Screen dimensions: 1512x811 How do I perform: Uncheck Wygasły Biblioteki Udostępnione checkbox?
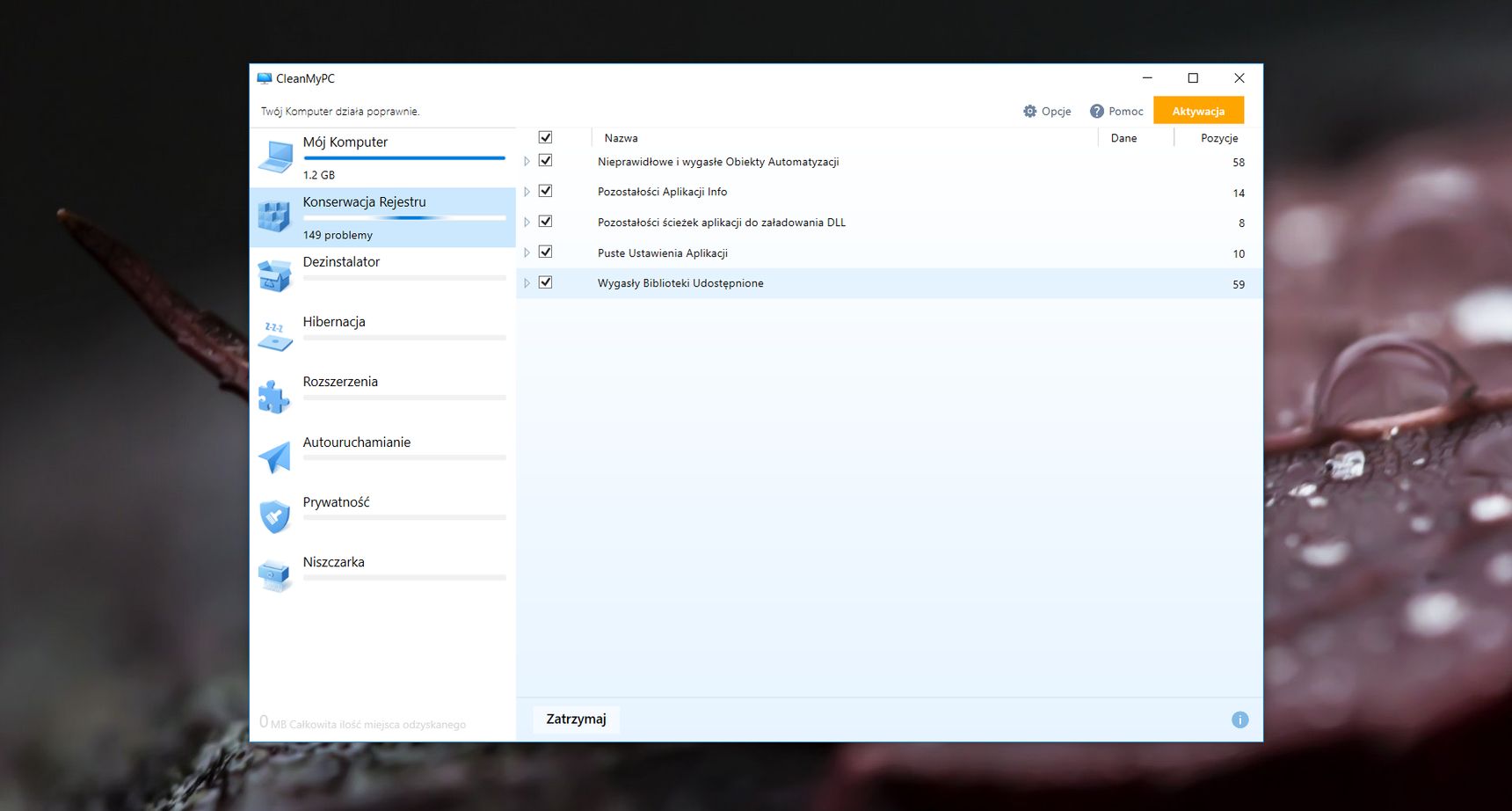545,282
